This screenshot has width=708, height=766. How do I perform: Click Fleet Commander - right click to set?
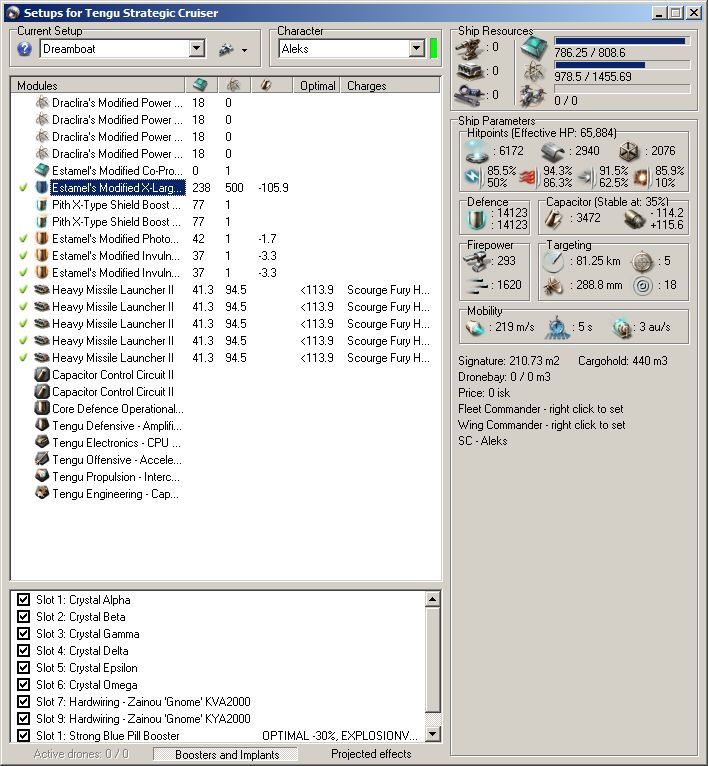pyautogui.click(x=540, y=408)
